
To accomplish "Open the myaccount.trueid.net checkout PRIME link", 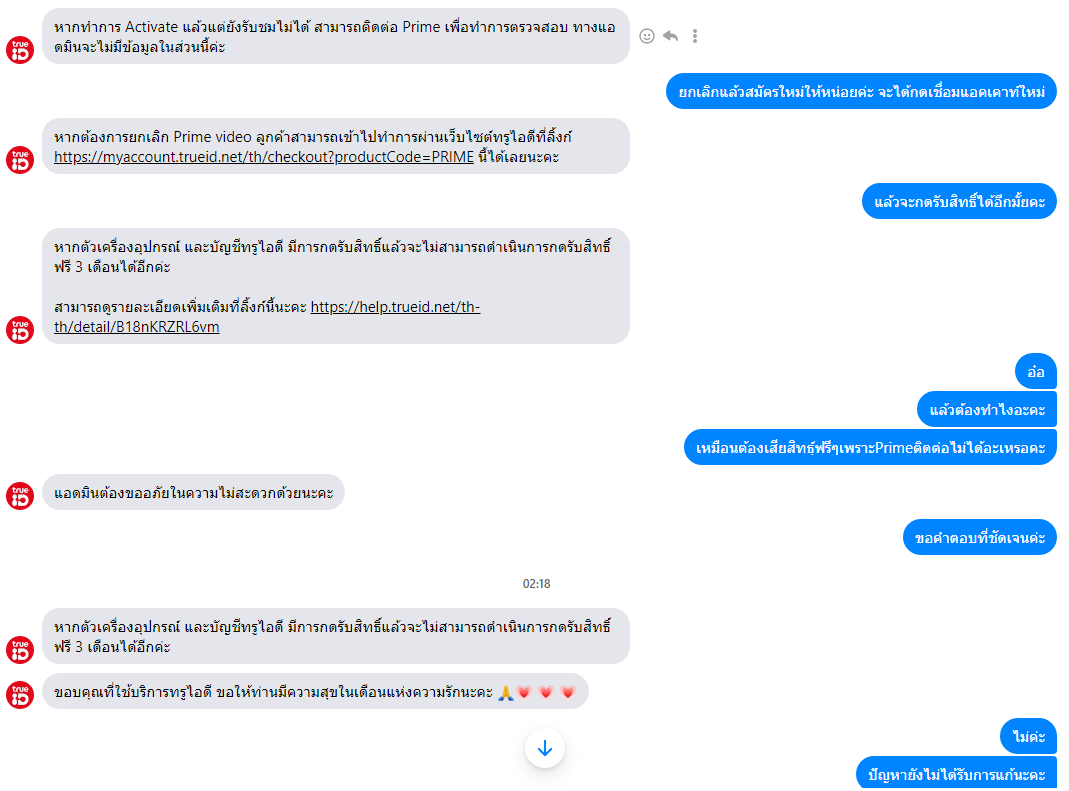I will pos(264,157).
